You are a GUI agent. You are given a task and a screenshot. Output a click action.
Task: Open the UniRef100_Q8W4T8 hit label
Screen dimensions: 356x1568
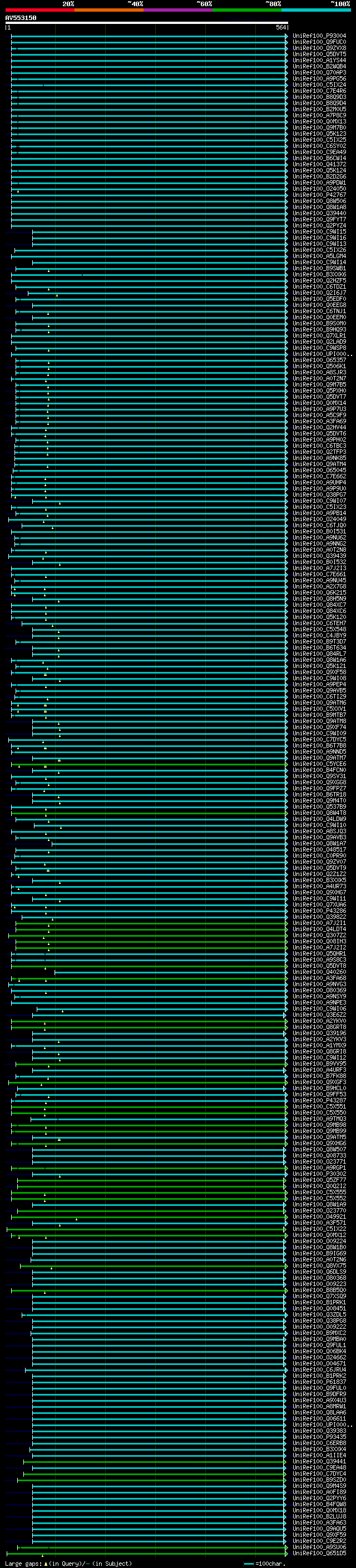[319, 813]
